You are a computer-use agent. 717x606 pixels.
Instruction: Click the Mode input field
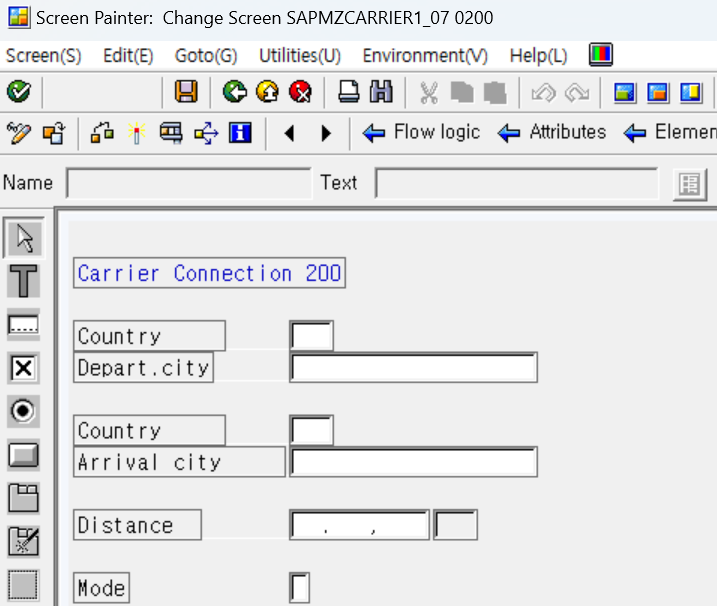[x=300, y=588]
